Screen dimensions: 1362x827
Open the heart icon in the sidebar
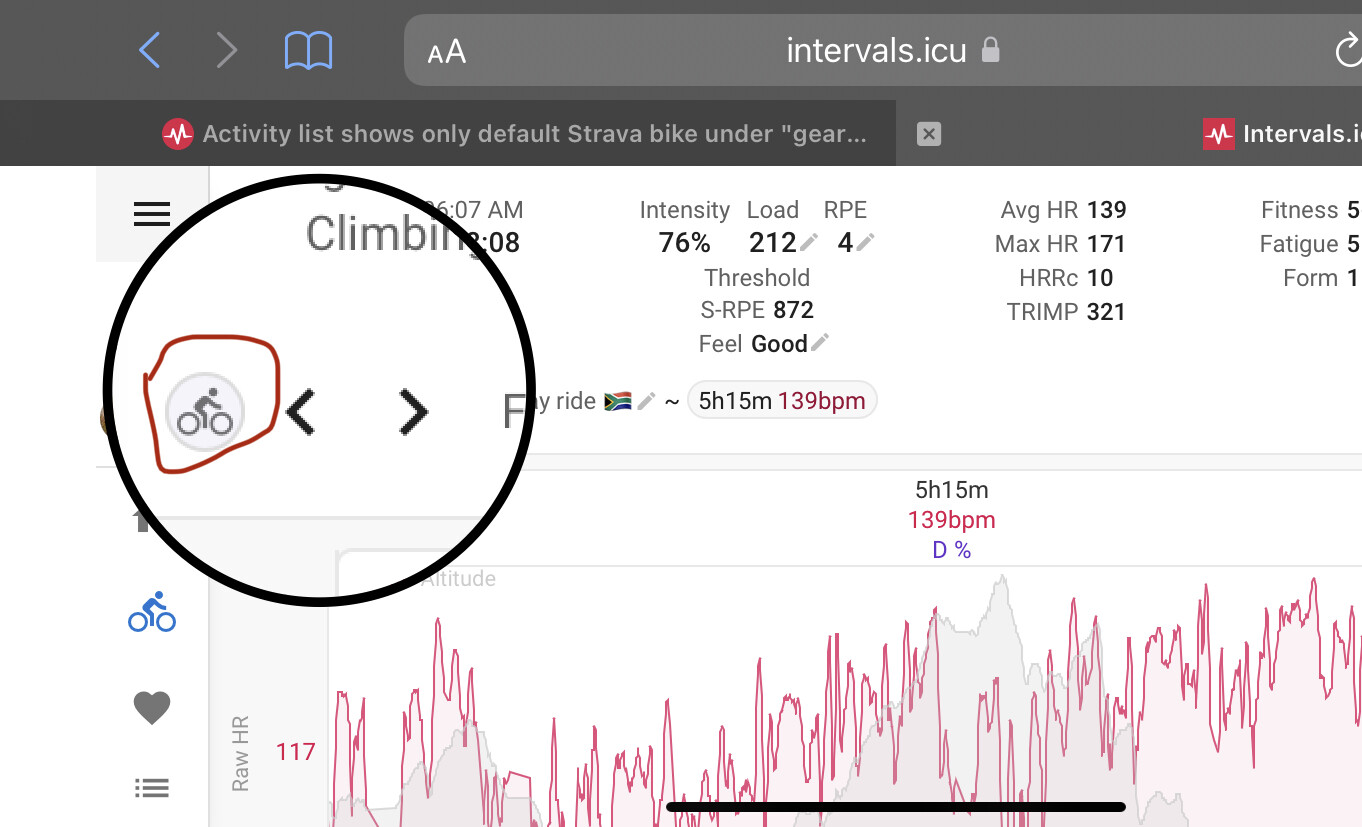tap(152, 708)
